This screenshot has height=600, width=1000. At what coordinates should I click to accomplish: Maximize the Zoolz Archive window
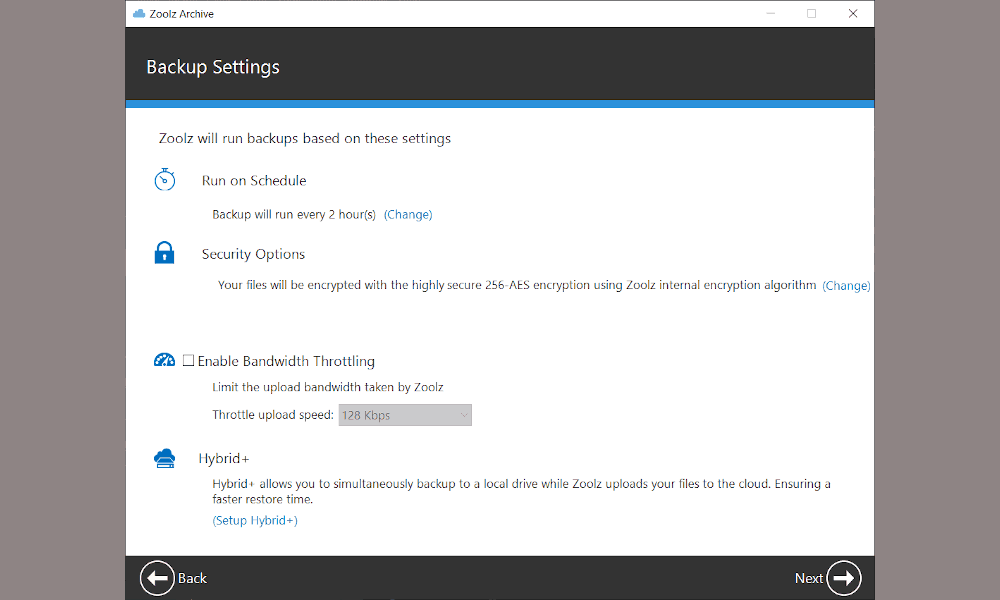(811, 13)
